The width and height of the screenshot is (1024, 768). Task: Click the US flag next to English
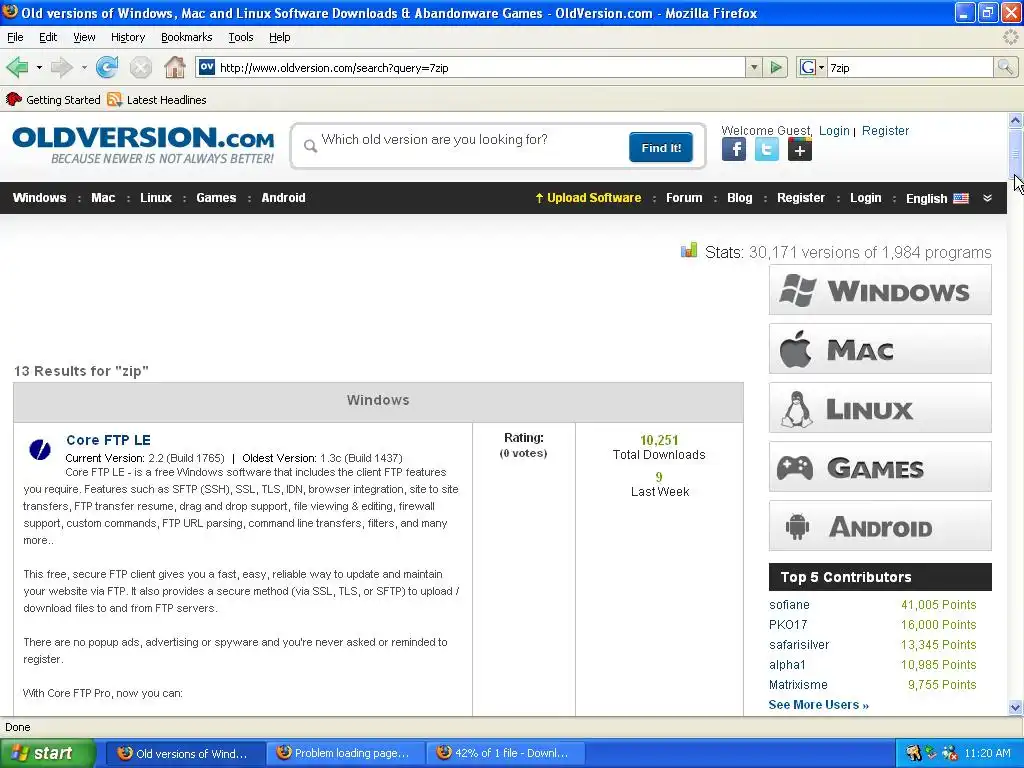pyautogui.click(x=961, y=199)
